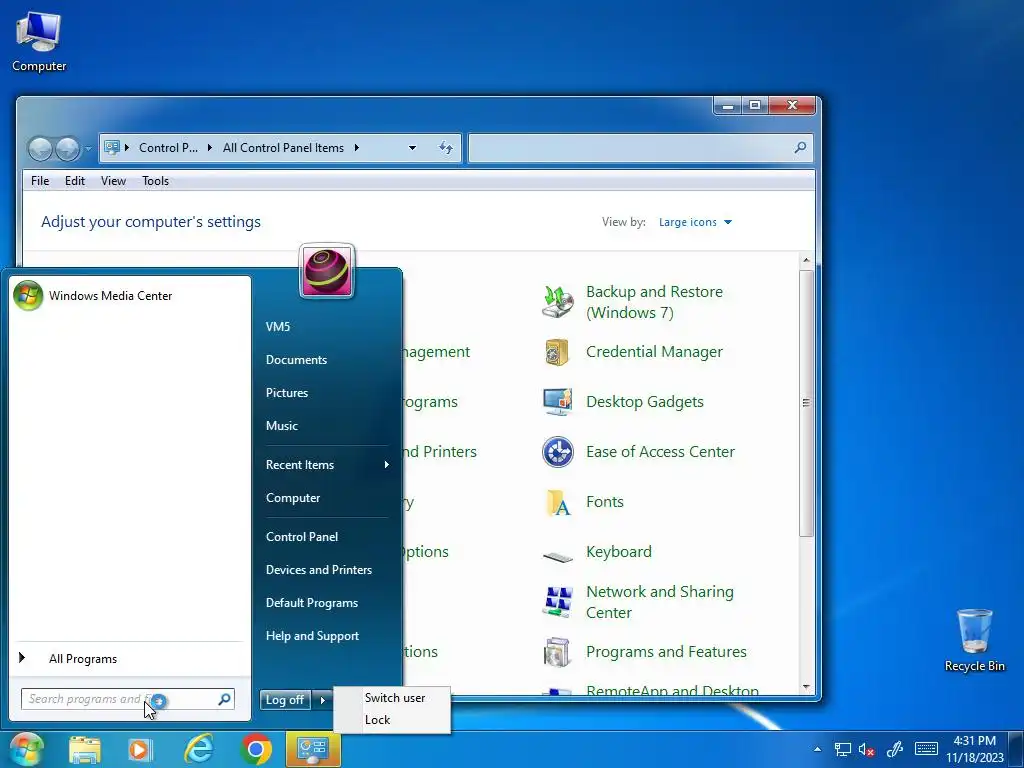The image size is (1024, 768).
Task: Open Ease of Access Center icon
Action: pos(557,452)
